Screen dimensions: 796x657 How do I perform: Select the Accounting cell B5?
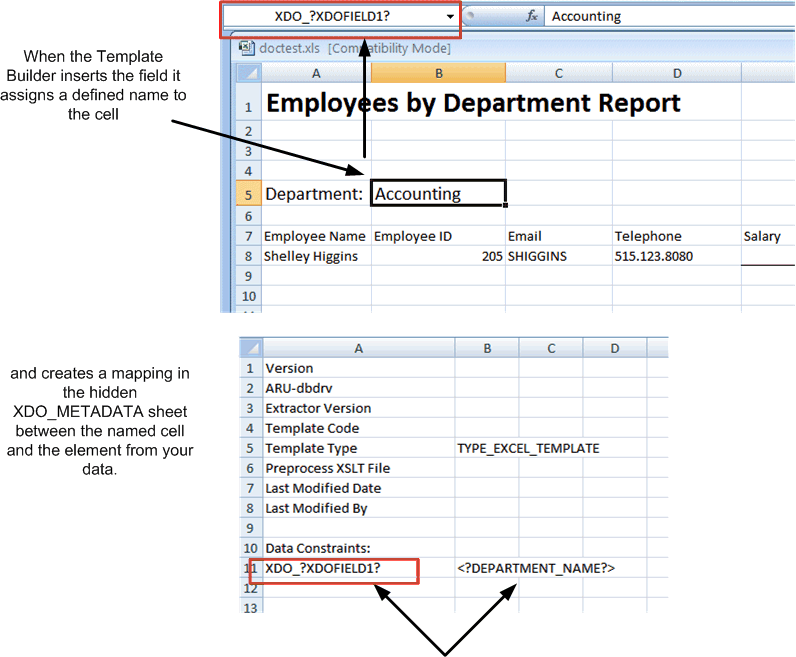(439, 193)
